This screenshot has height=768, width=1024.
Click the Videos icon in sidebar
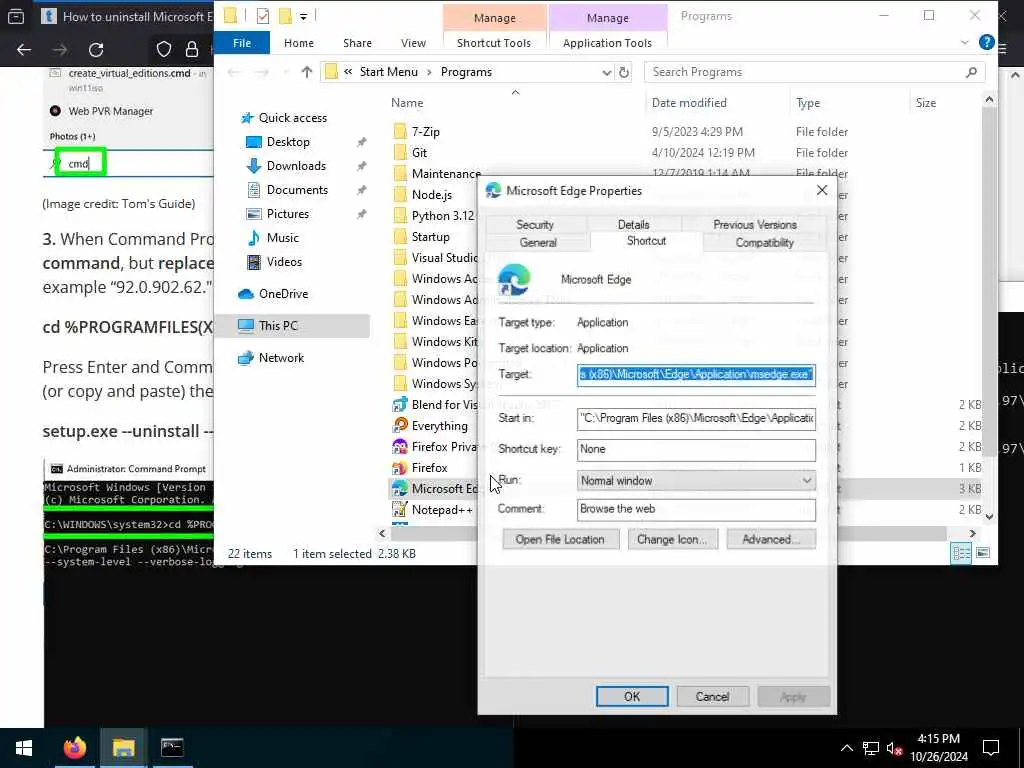pos(253,262)
